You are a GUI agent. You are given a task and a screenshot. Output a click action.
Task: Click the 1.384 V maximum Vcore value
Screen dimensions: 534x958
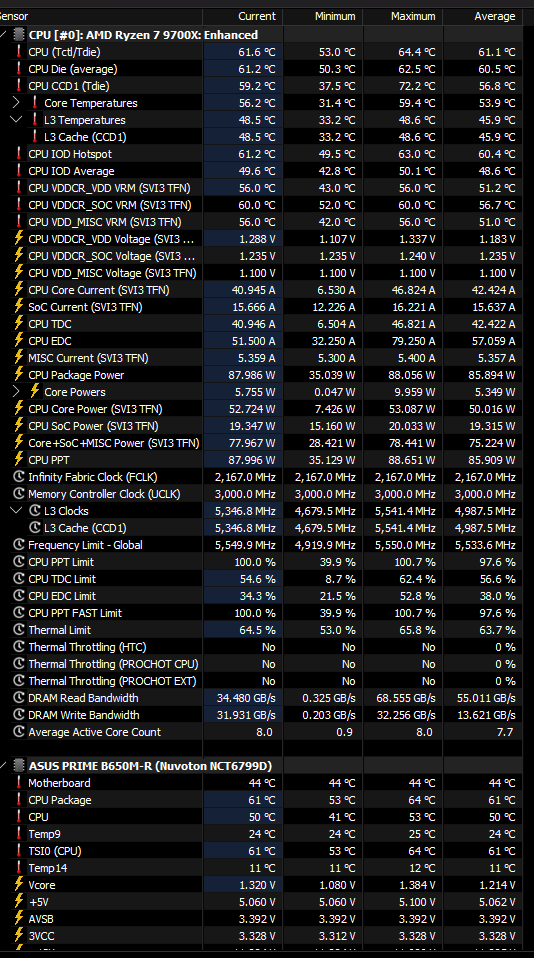[417, 885]
